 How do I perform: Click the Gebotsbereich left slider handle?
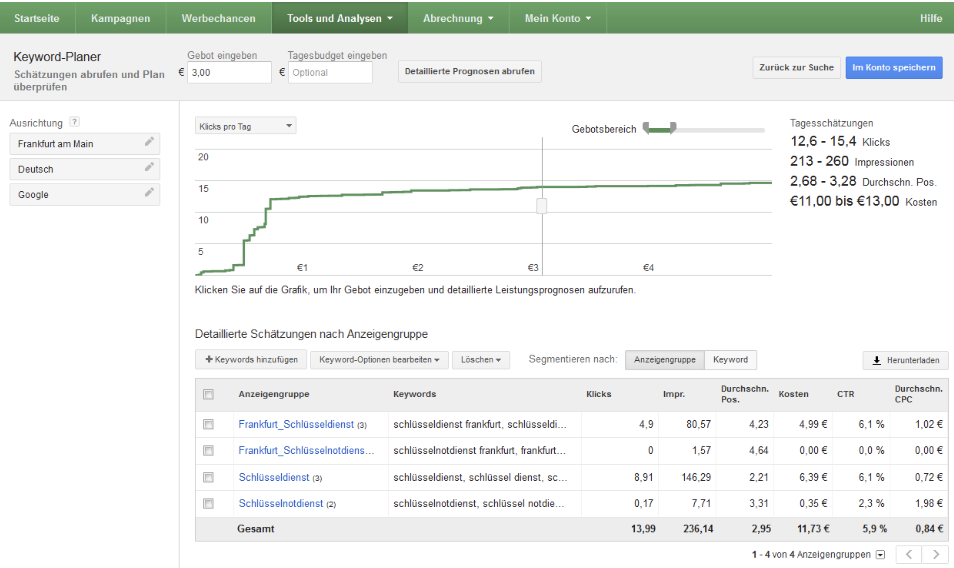point(646,128)
